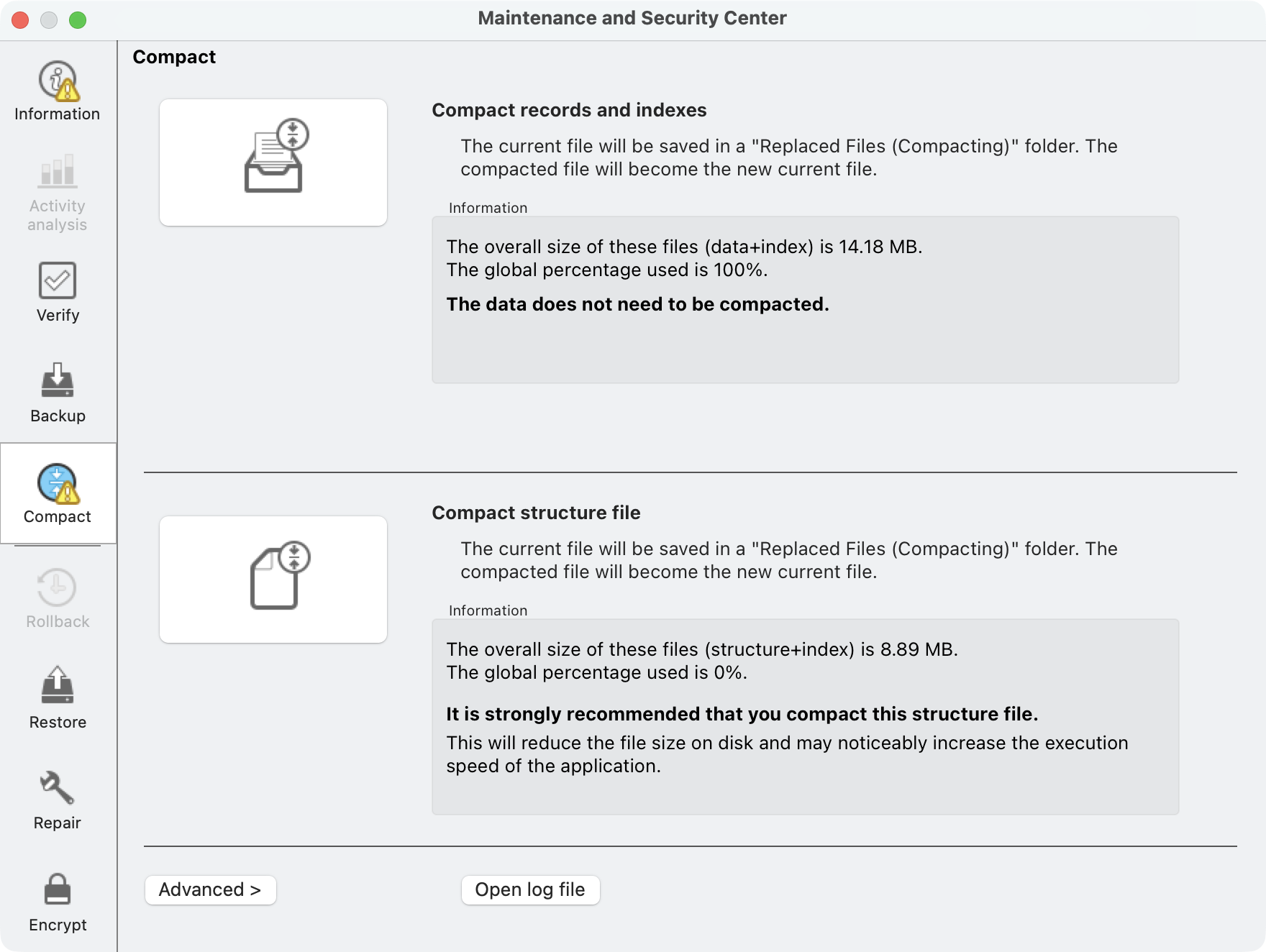Select the Compact sidebar icon
Viewport: 1266px width, 952px height.
[x=58, y=482]
